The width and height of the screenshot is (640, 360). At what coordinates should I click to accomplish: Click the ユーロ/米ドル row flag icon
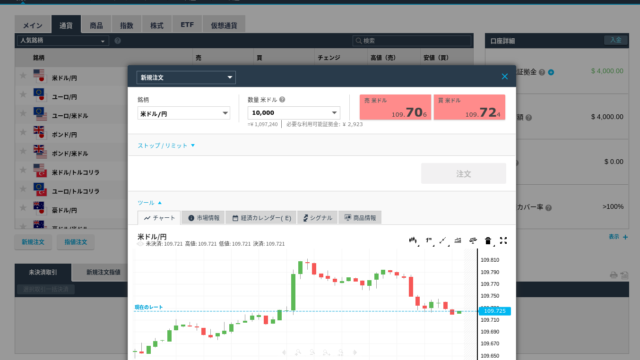pyautogui.click(x=40, y=114)
